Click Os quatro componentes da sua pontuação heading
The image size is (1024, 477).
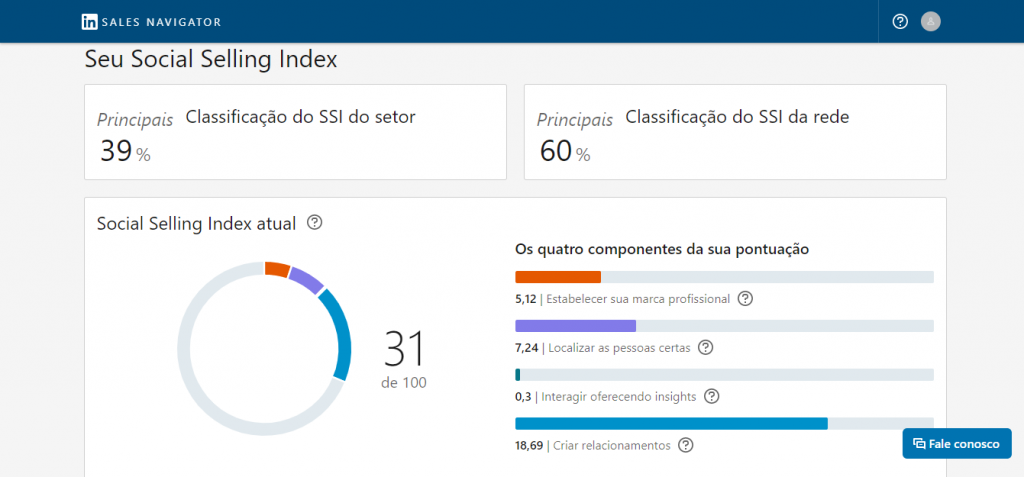tap(661, 249)
